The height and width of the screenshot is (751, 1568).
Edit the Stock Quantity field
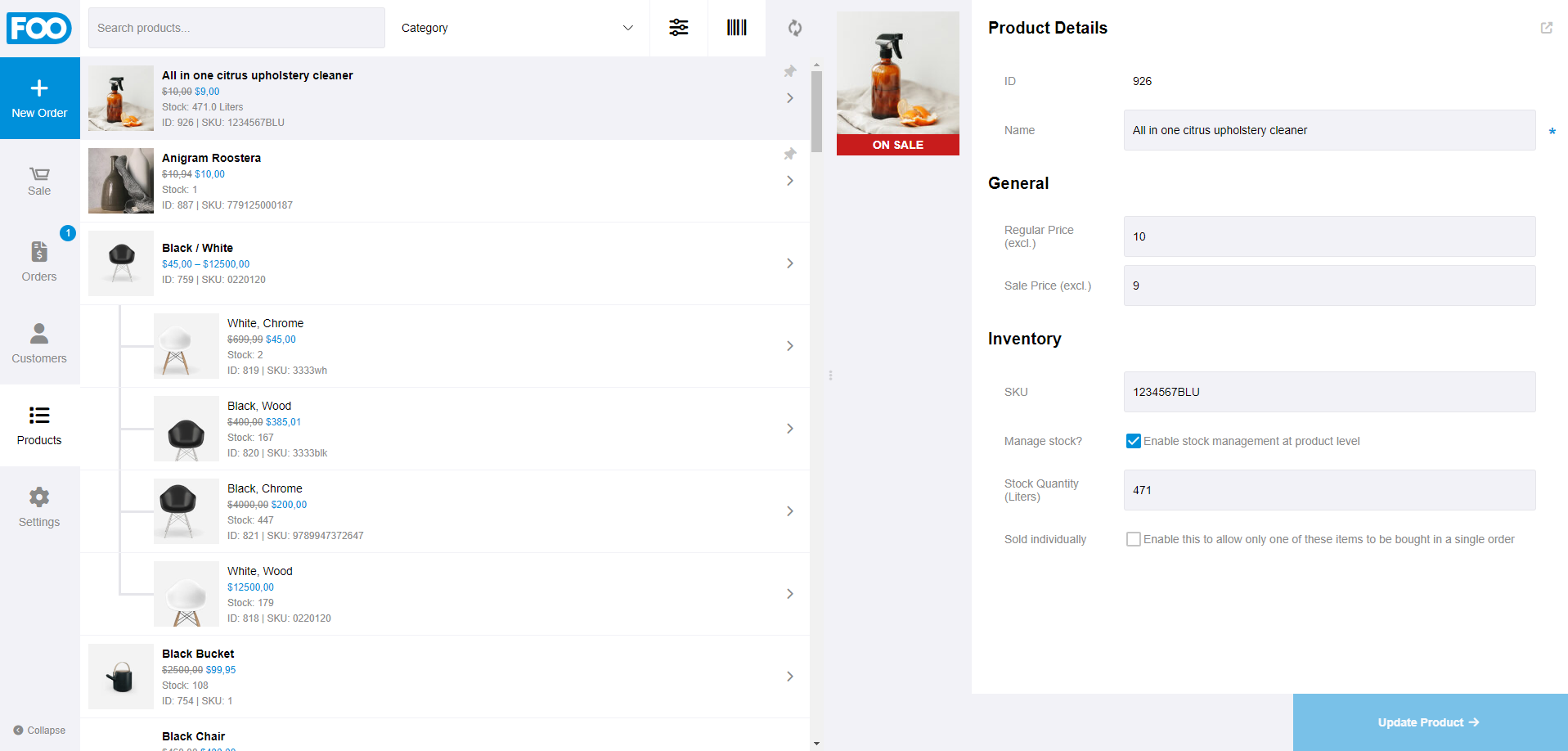[x=1329, y=490]
